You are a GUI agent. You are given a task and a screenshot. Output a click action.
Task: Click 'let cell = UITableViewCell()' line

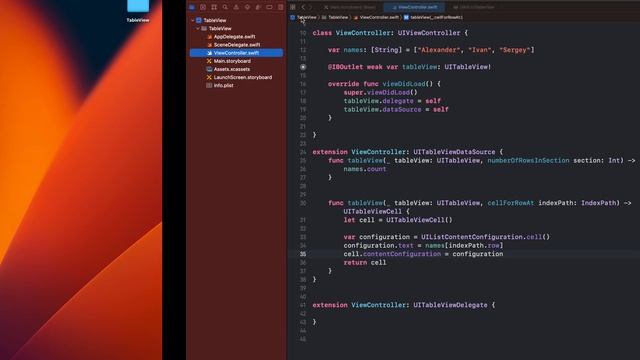[x=398, y=220]
